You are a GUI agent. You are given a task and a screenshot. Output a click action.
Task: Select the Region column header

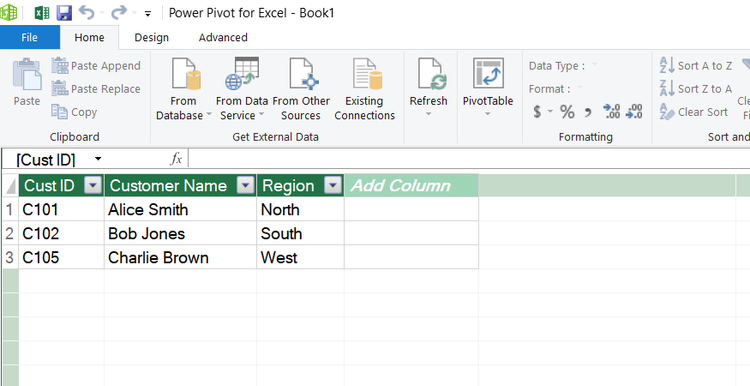coord(288,186)
